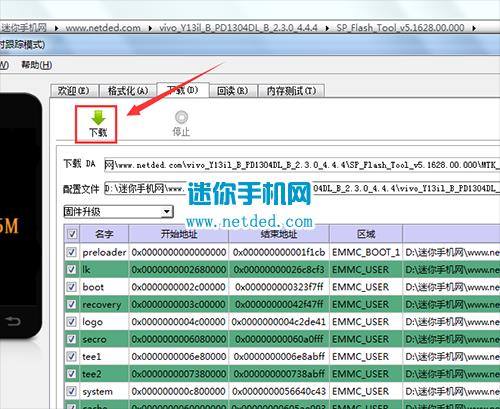Click the grey Stop icon
This screenshot has height=409, width=500.
coord(181,117)
